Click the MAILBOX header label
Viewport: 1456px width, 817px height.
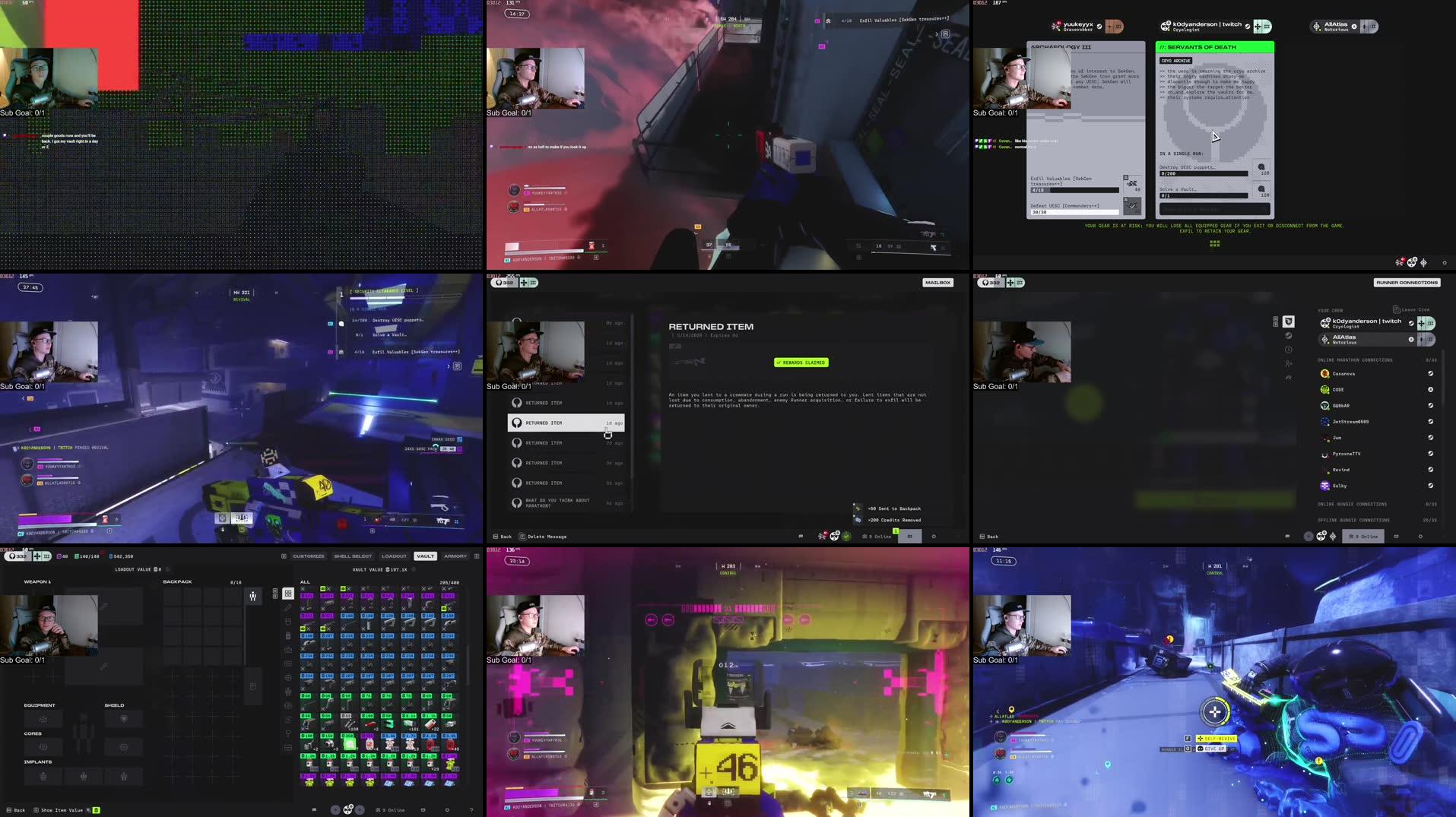pos(937,283)
